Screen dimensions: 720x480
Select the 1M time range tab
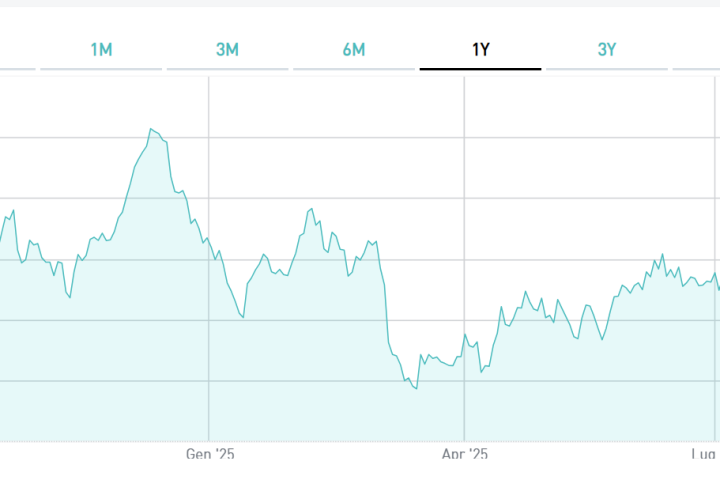(x=101, y=49)
